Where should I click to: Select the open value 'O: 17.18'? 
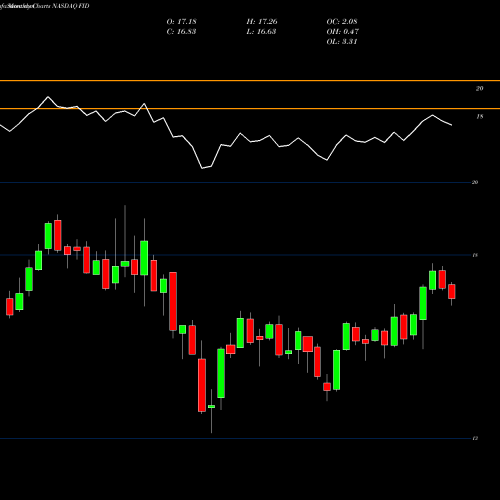tap(181, 21)
